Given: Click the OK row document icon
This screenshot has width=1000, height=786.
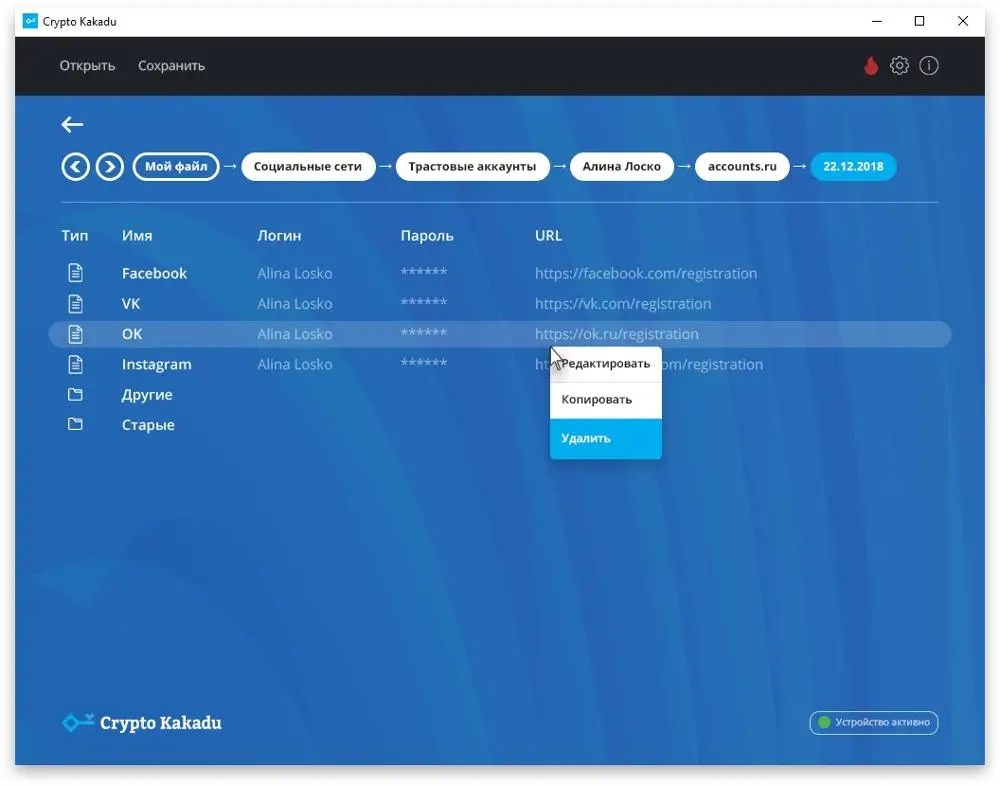Looking at the screenshot, I should pyautogui.click(x=75, y=334).
